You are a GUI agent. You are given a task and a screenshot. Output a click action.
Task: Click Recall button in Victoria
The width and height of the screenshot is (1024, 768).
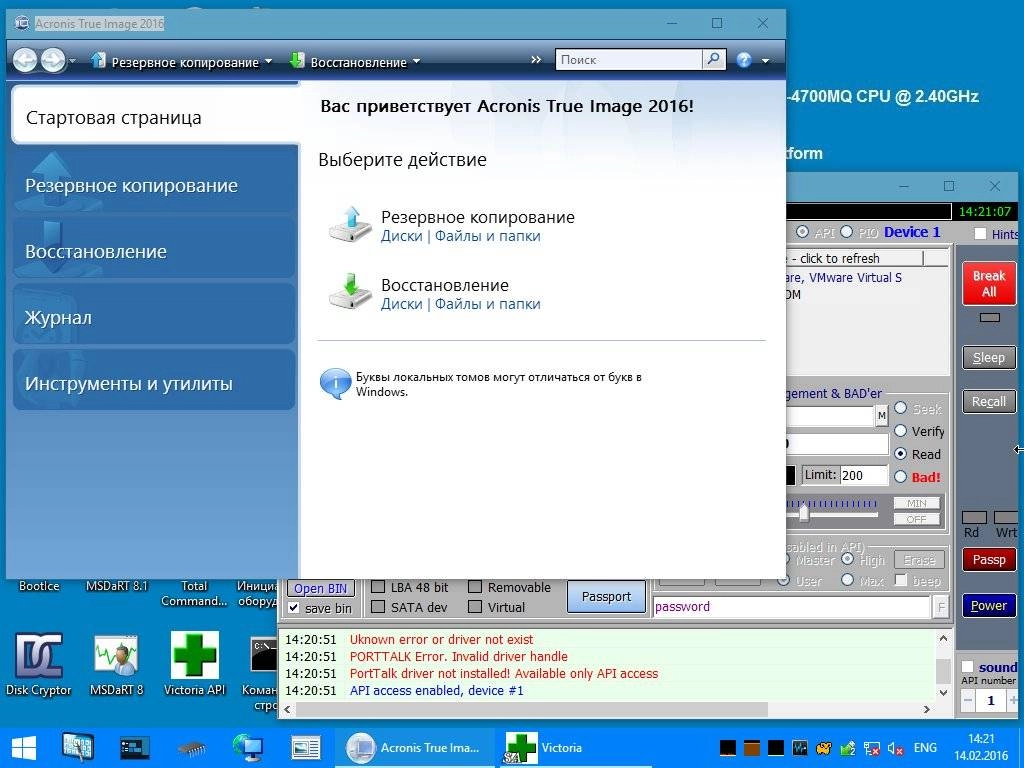coord(989,402)
